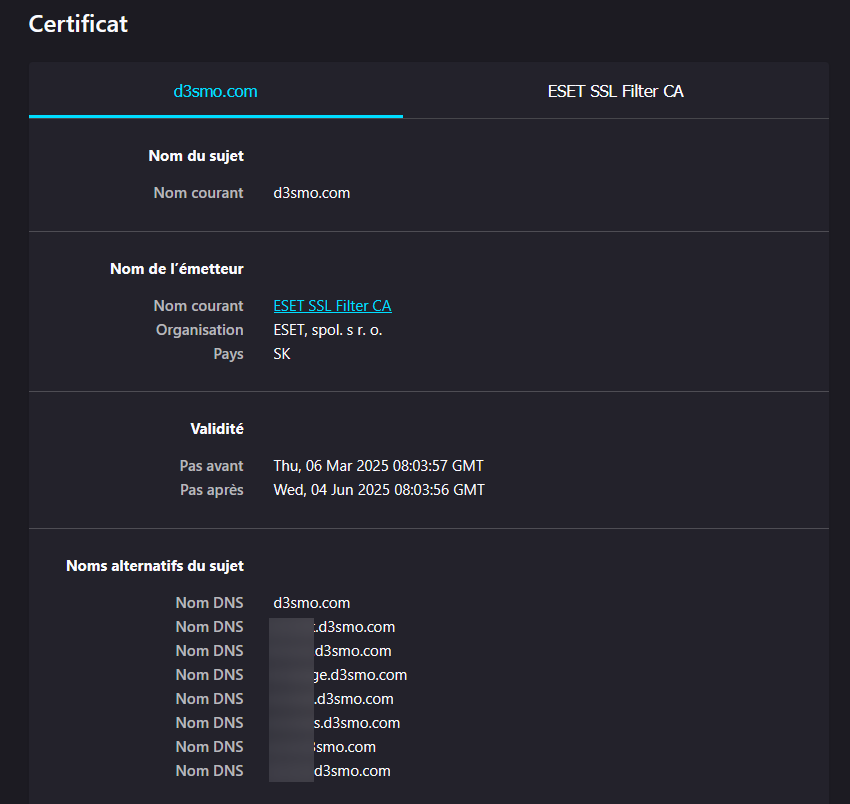
Task: Open the ESET SSL Filter CA tab
Action: (x=615, y=91)
